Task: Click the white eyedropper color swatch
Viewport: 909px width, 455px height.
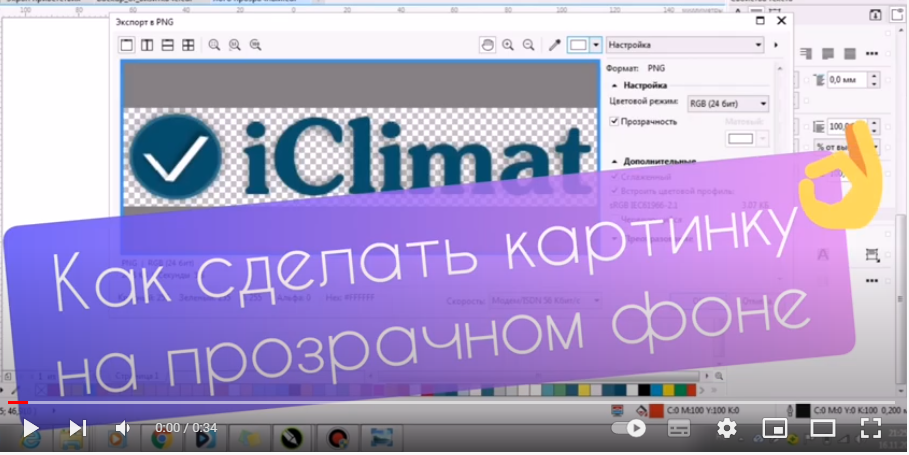Action: point(578,45)
